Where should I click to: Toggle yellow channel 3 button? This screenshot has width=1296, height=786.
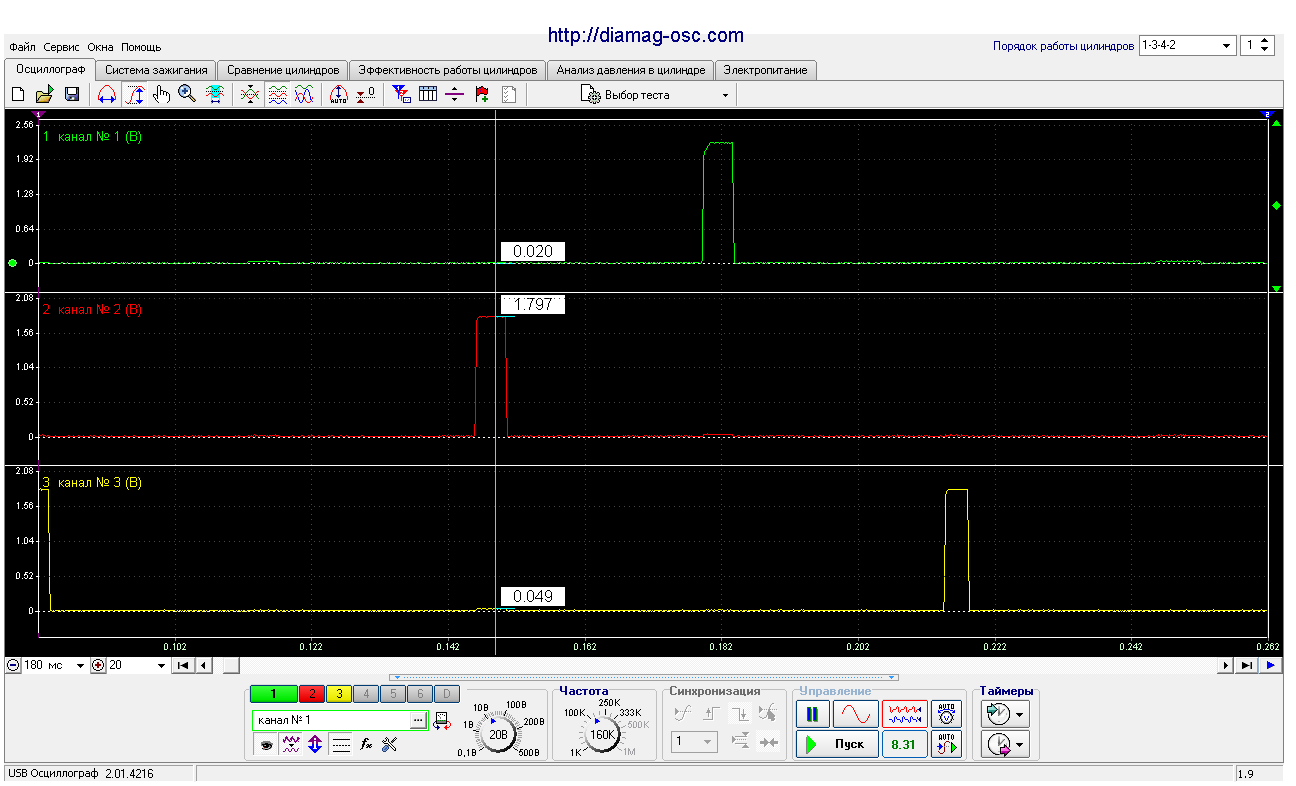click(x=338, y=694)
